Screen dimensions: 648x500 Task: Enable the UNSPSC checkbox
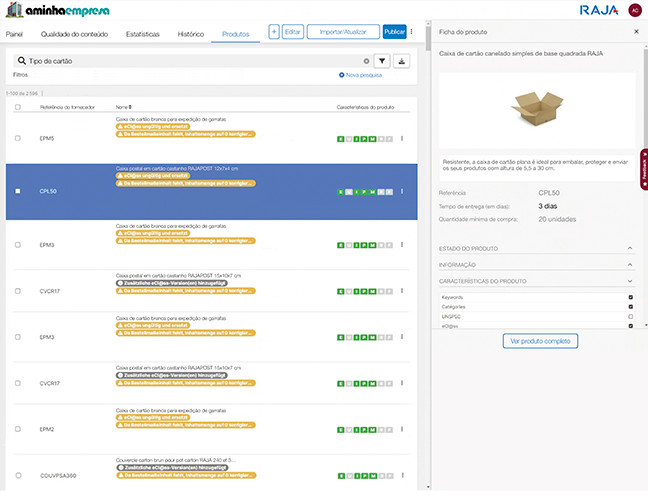click(631, 317)
